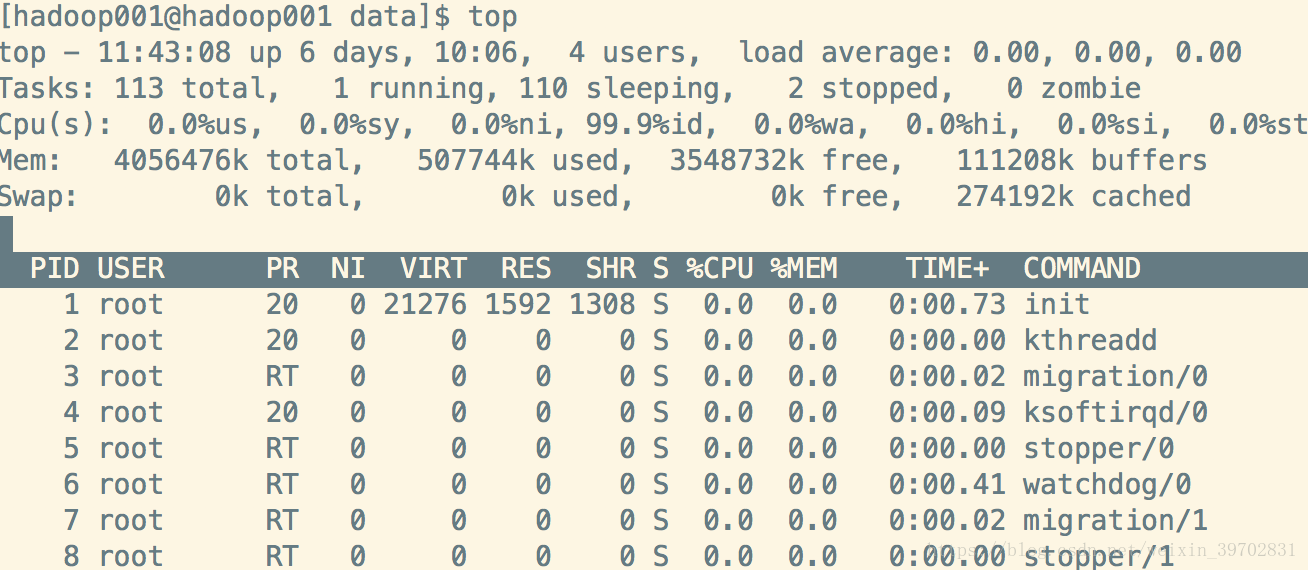Click the ksoftirqd/0 time 0:00.09
This screenshot has height=570, width=1308.
click(947, 412)
